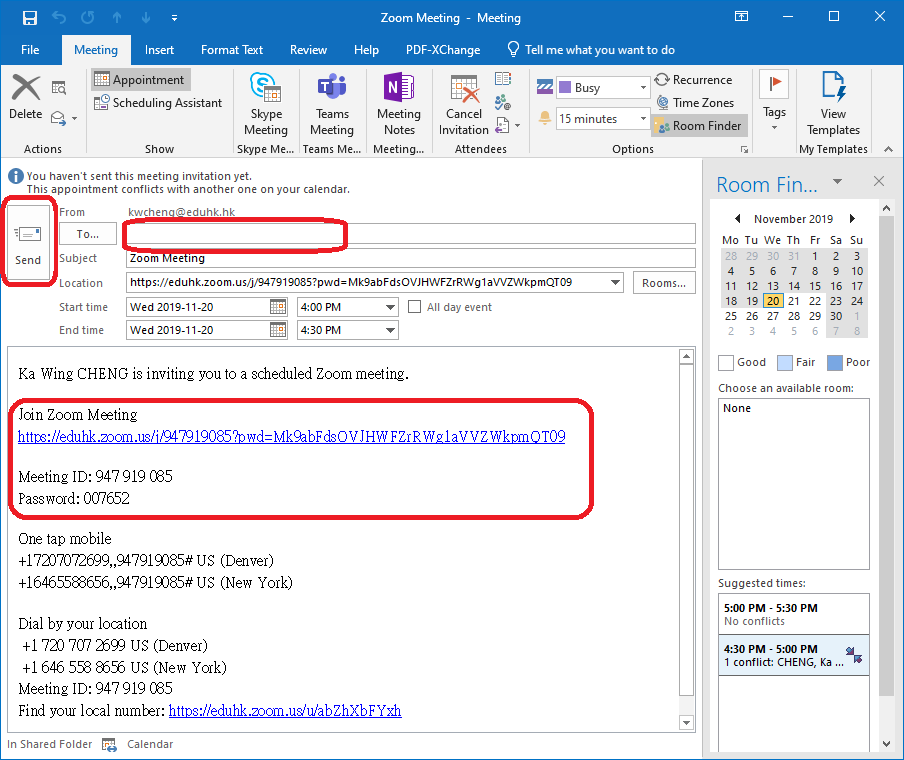Click the To... button
904x760 pixels.
point(88,234)
